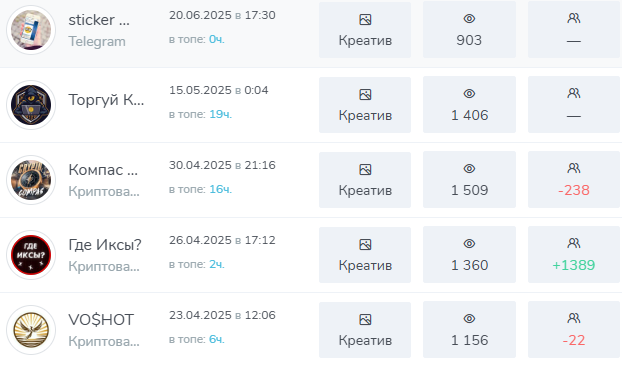This screenshot has width=622, height=367.
Task: Click the 1 509 views cell
Action: coord(469,180)
